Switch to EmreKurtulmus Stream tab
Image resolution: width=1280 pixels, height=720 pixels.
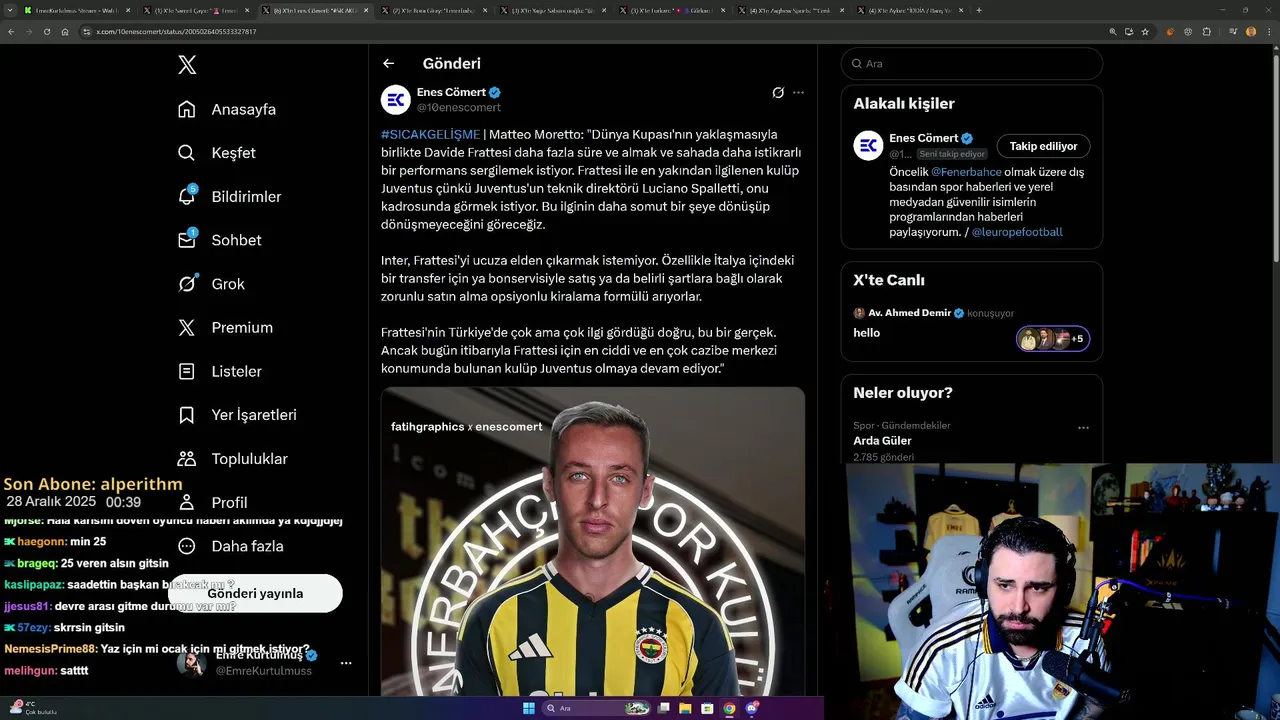click(x=77, y=10)
